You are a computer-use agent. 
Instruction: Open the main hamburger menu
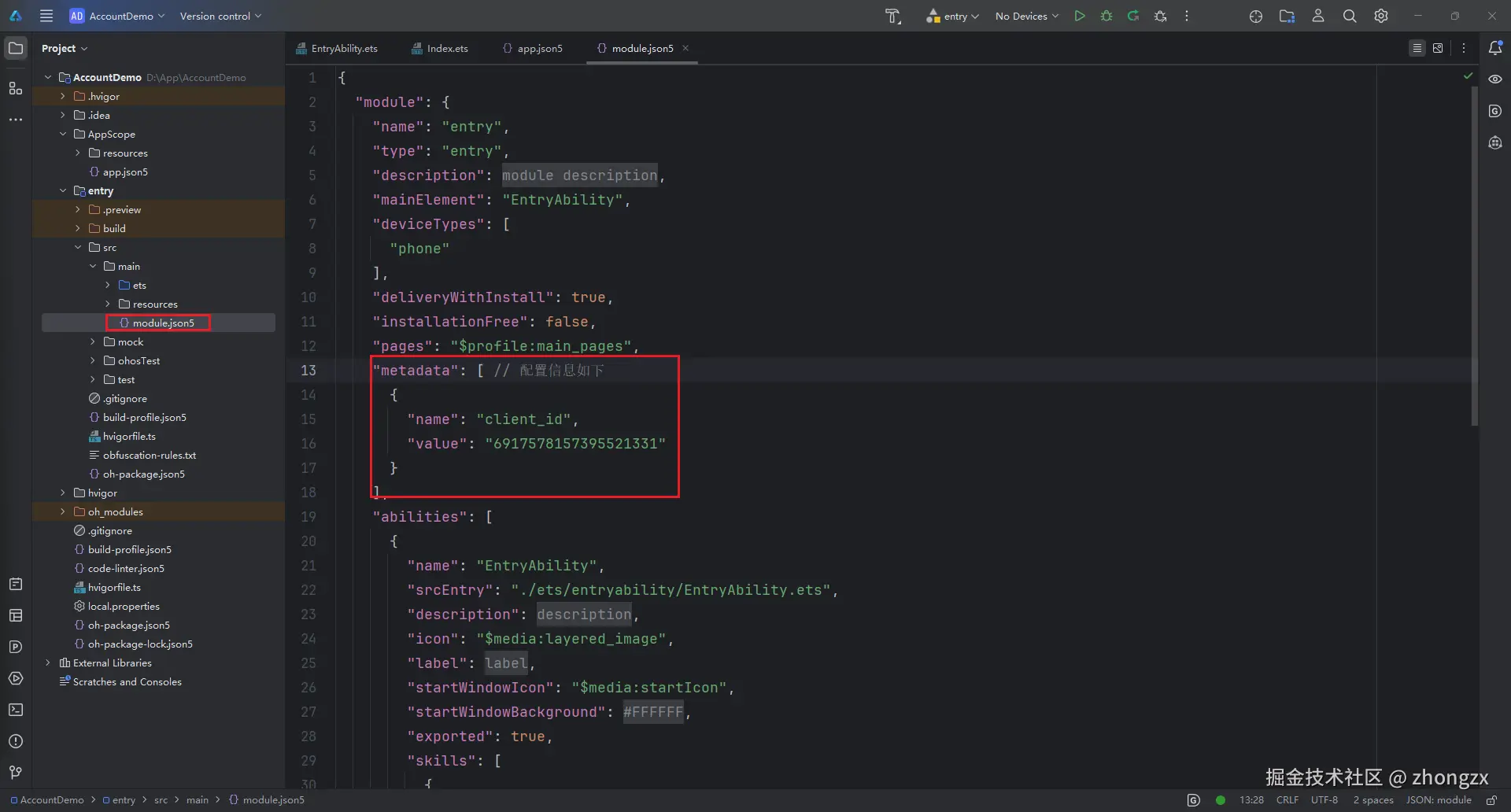46,16
